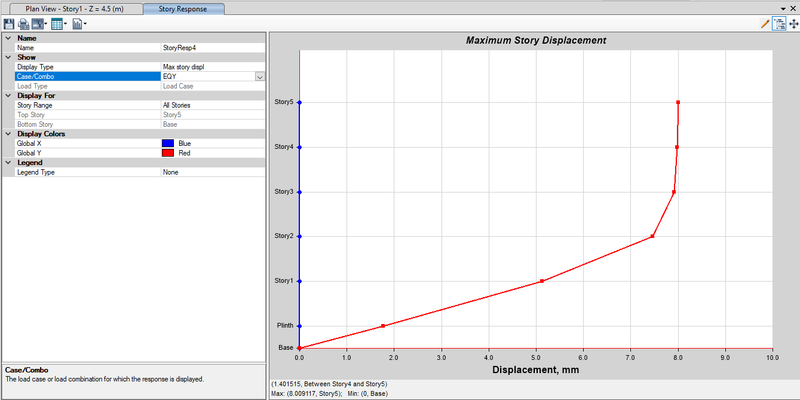Click the four-arrow pan icon
Screen dimensions: 800x400
[x=792, y=23]
